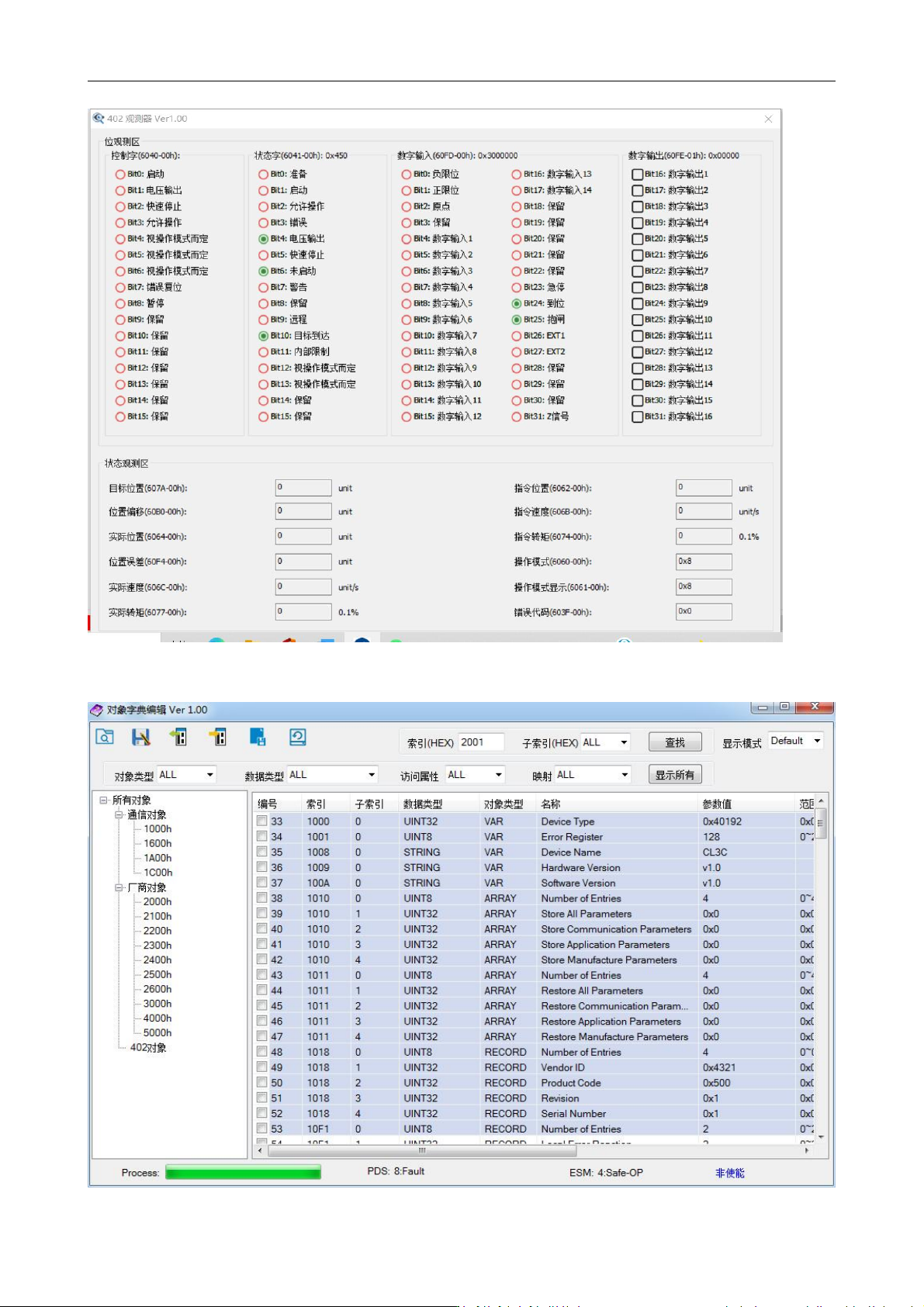Click the 显示所有 button
Screen dimensions: 924x1307
(x=675, y=774)
